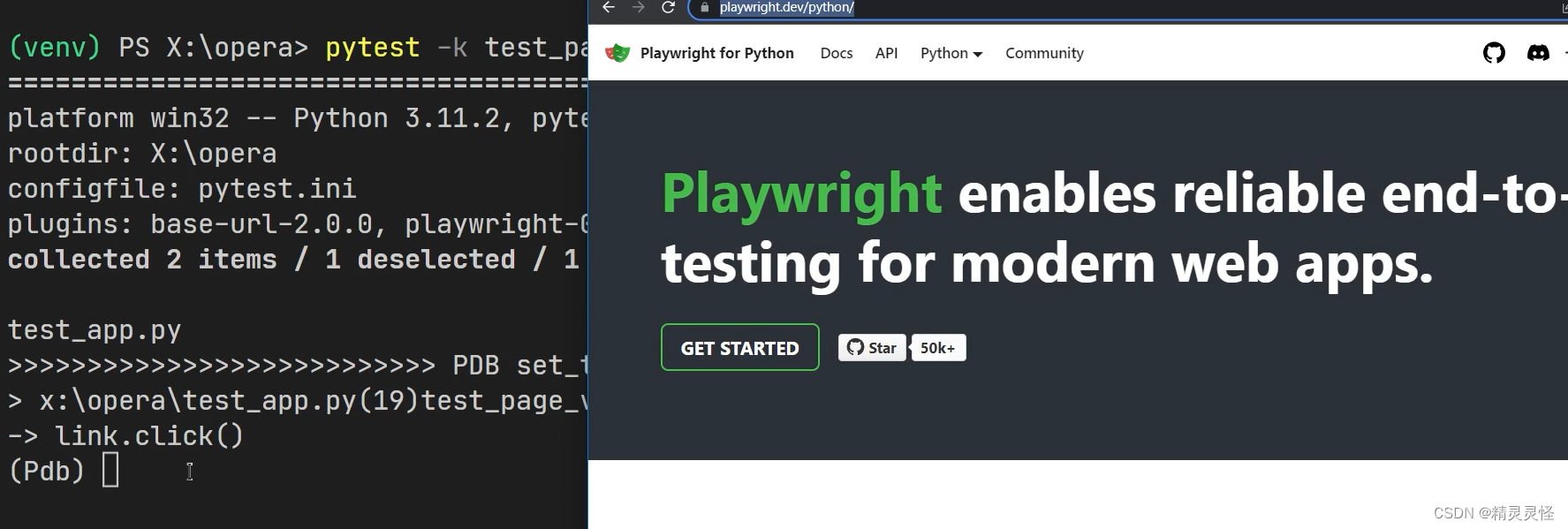Click the Pdb prompt cursor in terminal

coord(110,470)
